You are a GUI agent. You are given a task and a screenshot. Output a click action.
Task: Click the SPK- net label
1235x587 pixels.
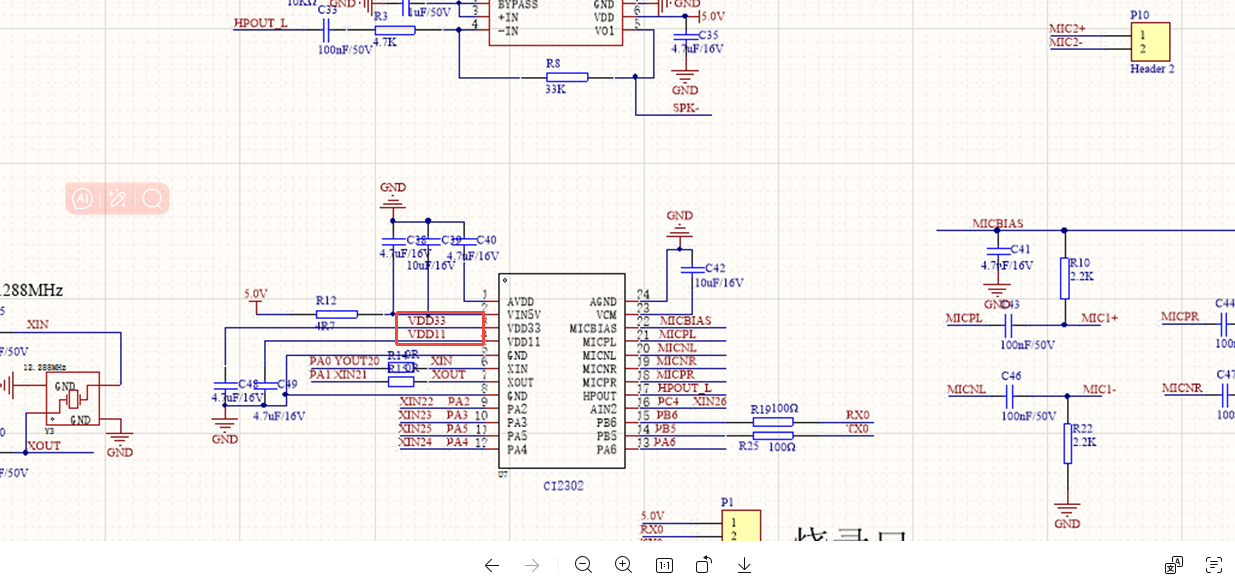pyautogui.click(x=685, y=108)
